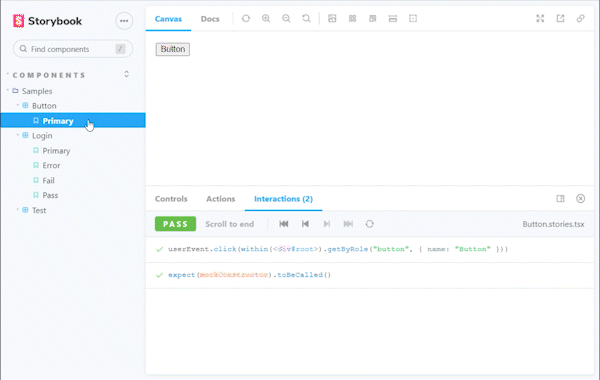The height and width of the screenshot is (380, 600).
Task: Click the Zoom out icon
Action: [286, 18]
